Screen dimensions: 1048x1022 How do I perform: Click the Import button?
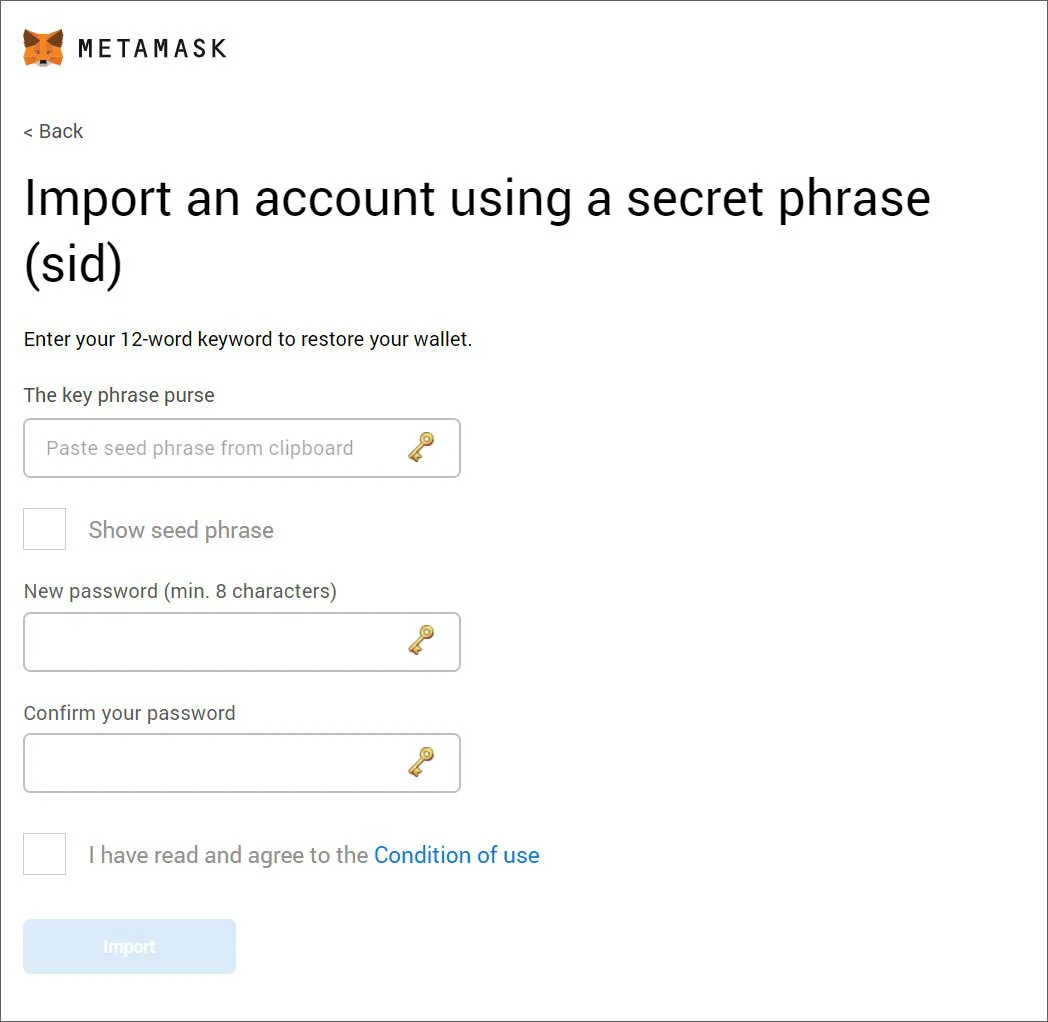pos(130,946)
